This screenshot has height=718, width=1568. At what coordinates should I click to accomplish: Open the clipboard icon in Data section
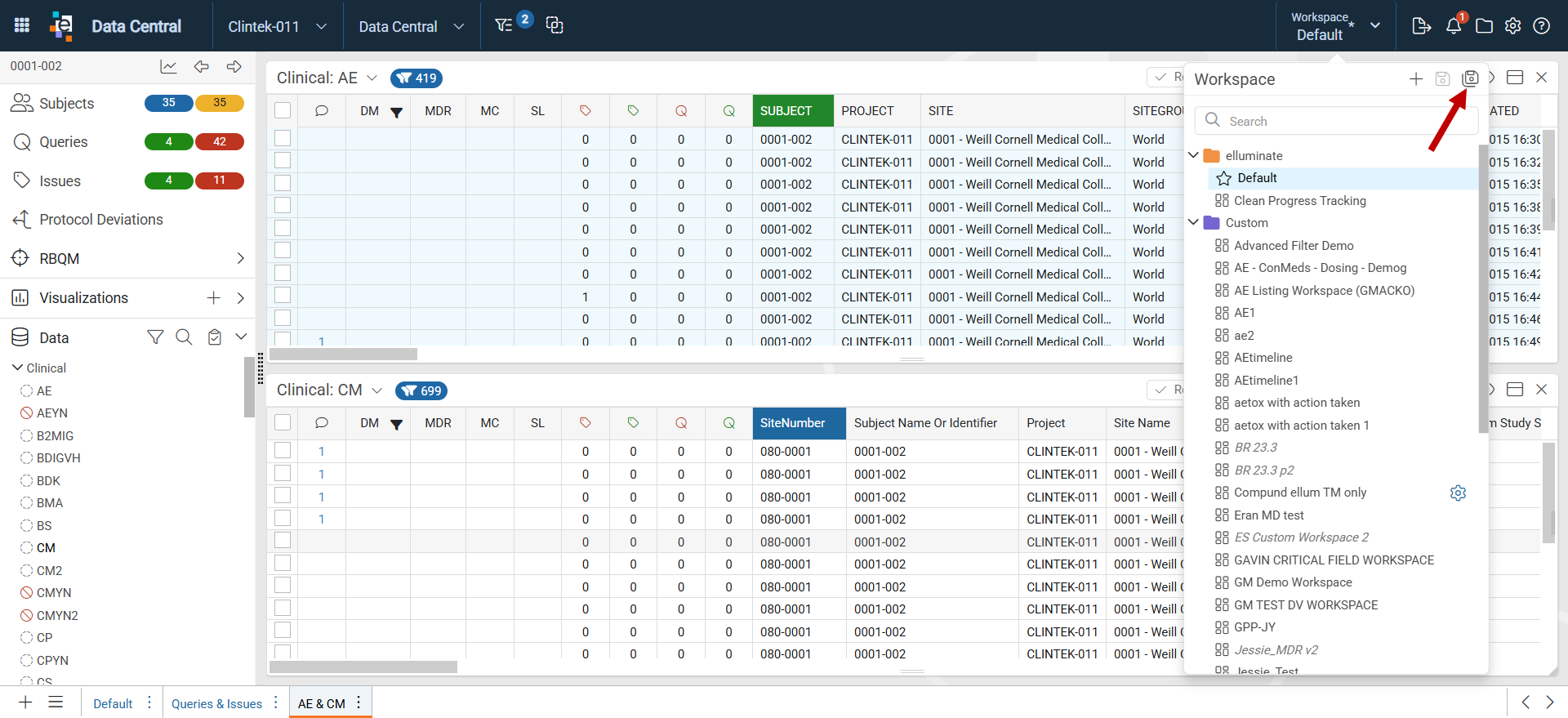click(x=214, y=337)
